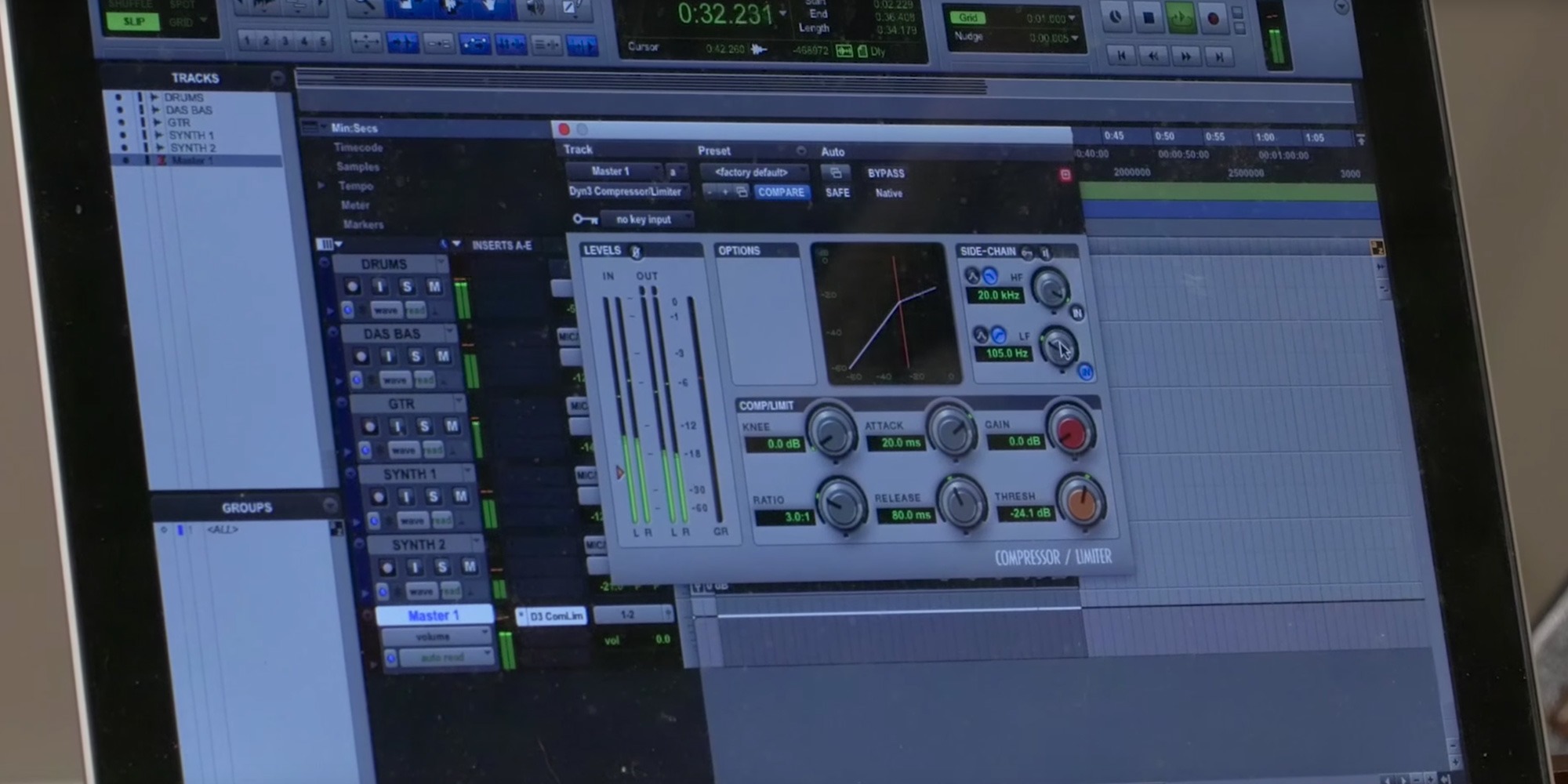
Task: Click previous preset minus button
Action: 710,191
